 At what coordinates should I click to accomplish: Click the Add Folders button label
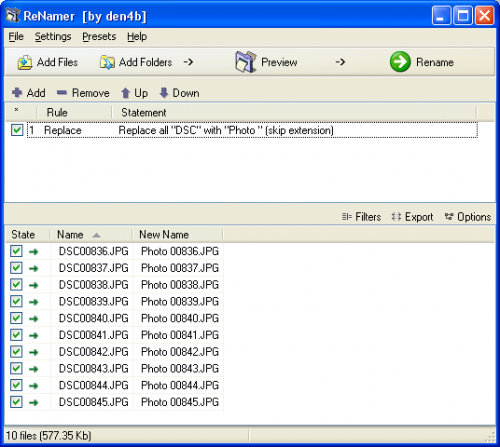click(146, 62)
